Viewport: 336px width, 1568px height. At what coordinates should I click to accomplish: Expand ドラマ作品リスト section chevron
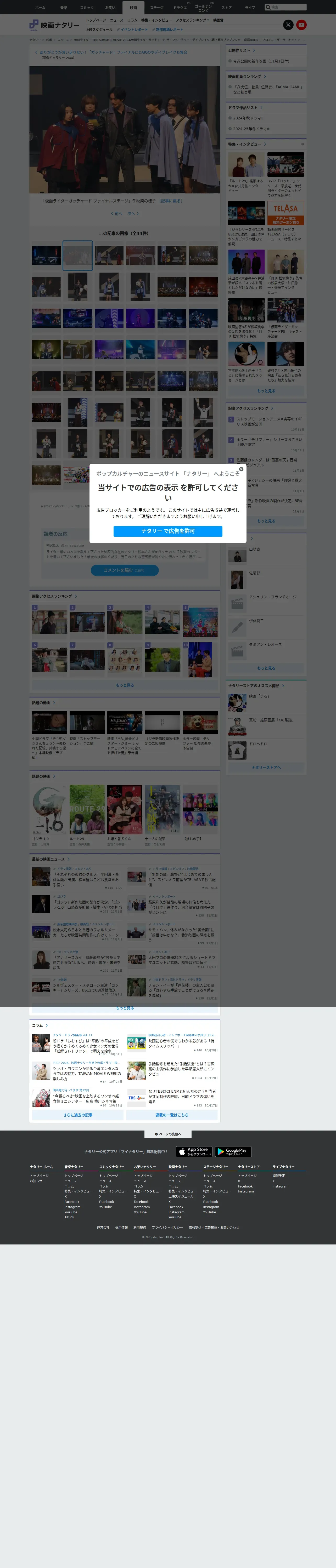[x=262, y=108]
